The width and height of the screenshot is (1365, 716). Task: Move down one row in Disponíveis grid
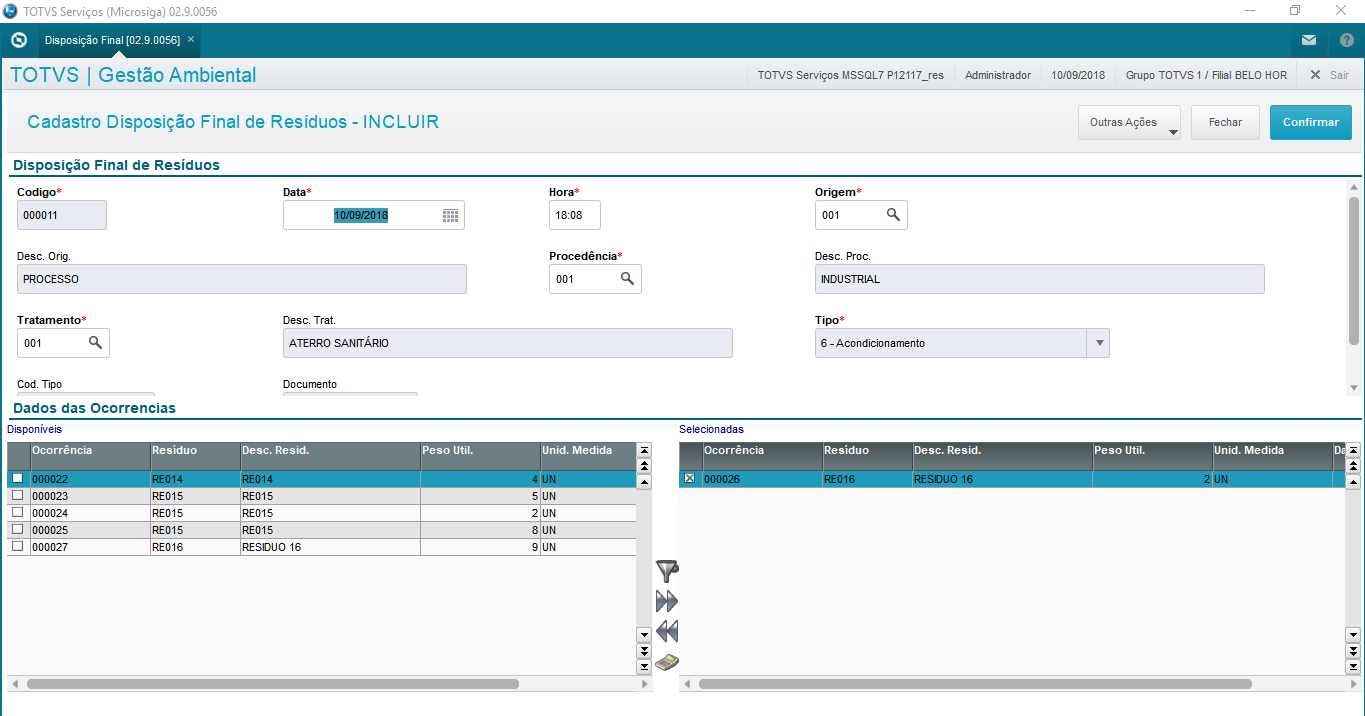click(644, 634)
